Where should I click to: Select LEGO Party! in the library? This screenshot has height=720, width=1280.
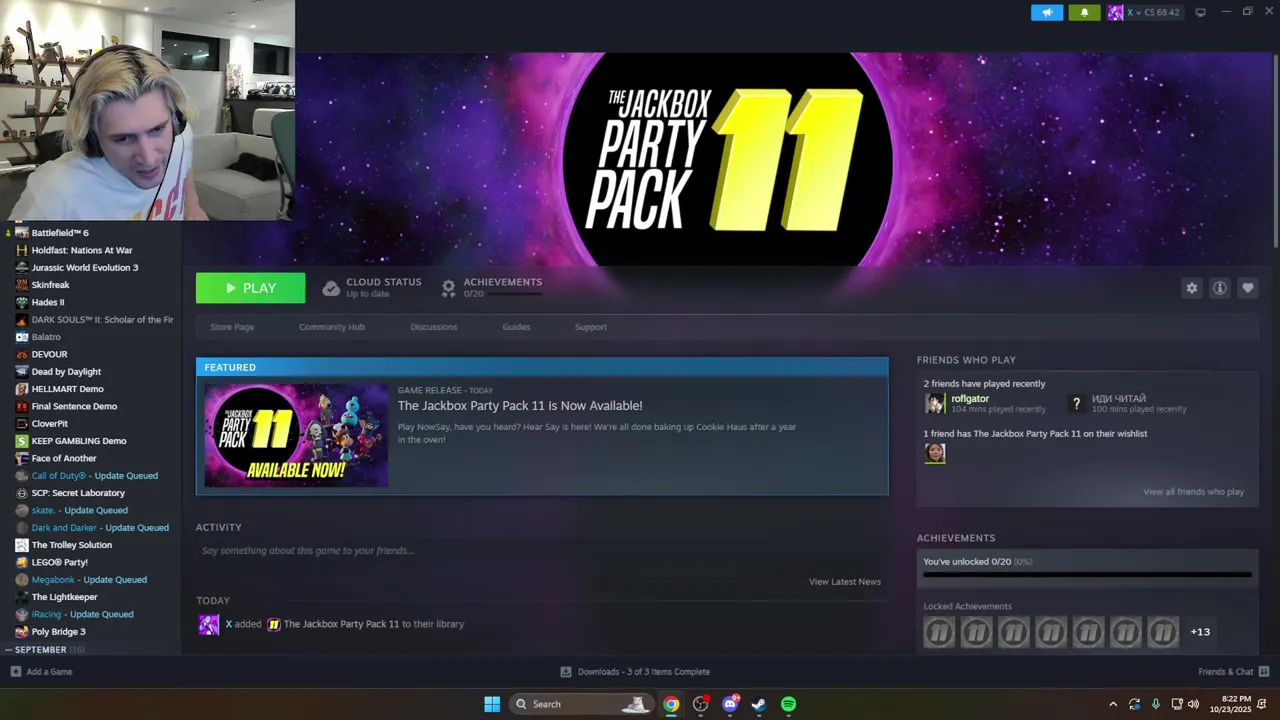[60, 562]
